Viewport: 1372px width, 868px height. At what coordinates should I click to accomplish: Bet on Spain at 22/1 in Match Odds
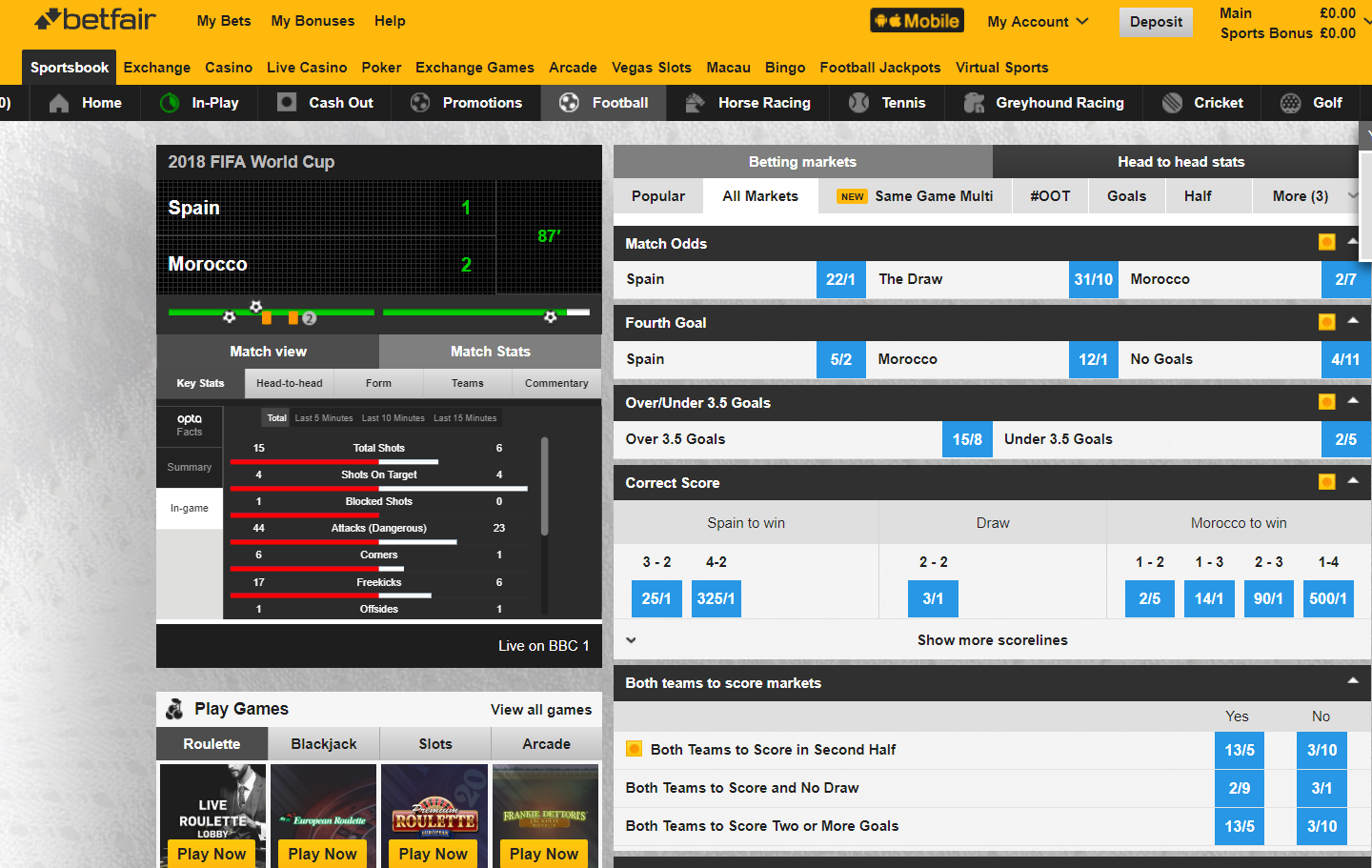840,279
